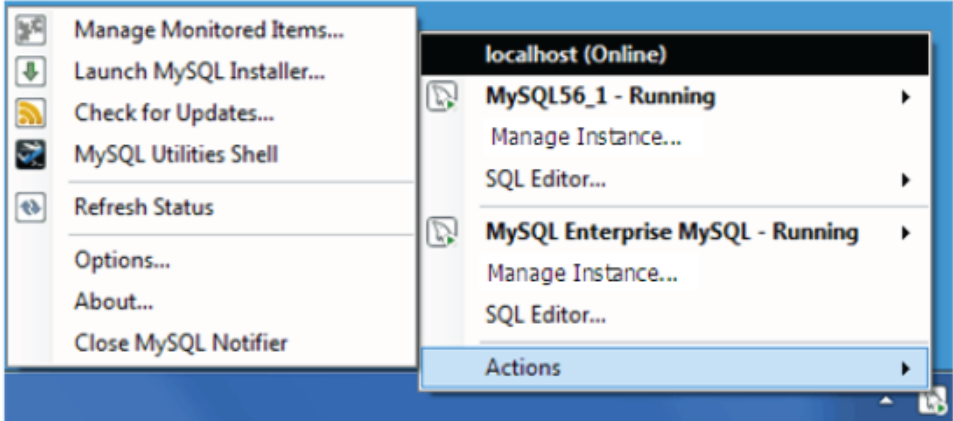Open Manage Monitored Items menu entry
Viewport: 953px width, 421px height.
[x=209, y=30]
